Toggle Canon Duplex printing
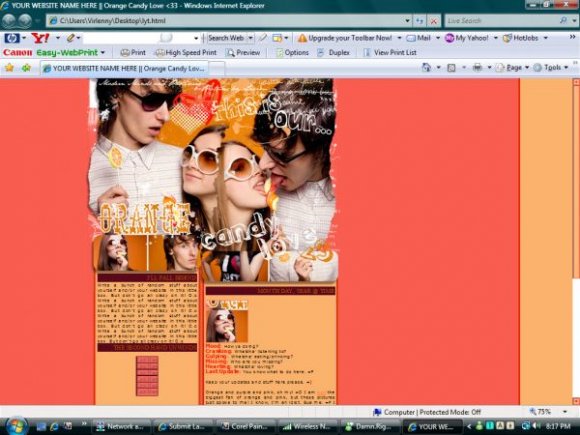This screenshot has width=580, height=435. pos(333,53)
